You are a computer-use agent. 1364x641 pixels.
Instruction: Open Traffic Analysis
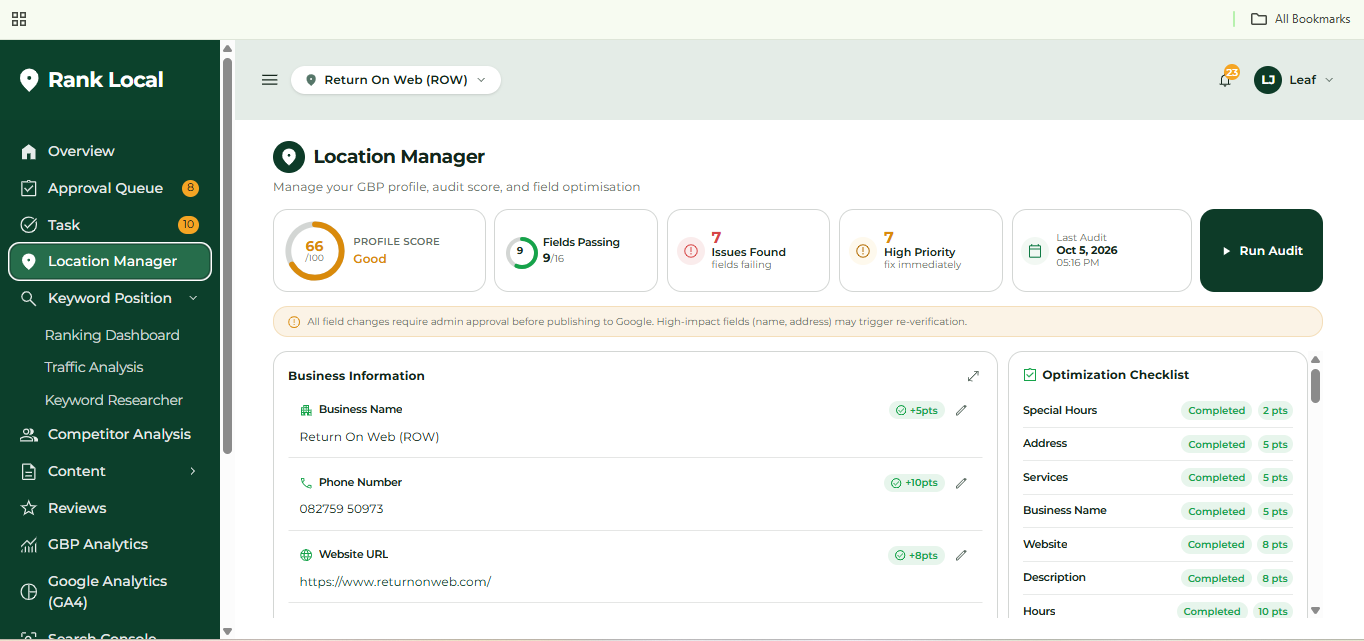[94, 367]
